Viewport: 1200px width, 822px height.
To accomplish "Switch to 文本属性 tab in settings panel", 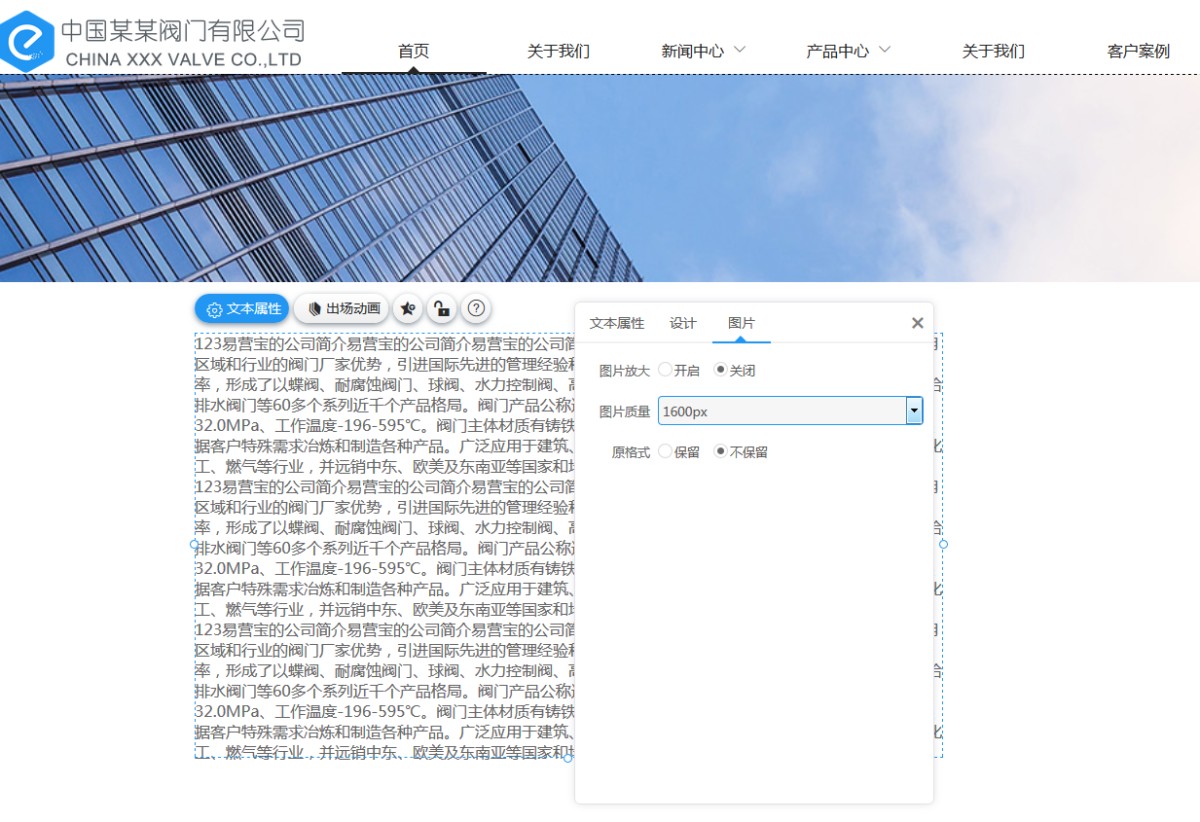I will coord(617,323).
